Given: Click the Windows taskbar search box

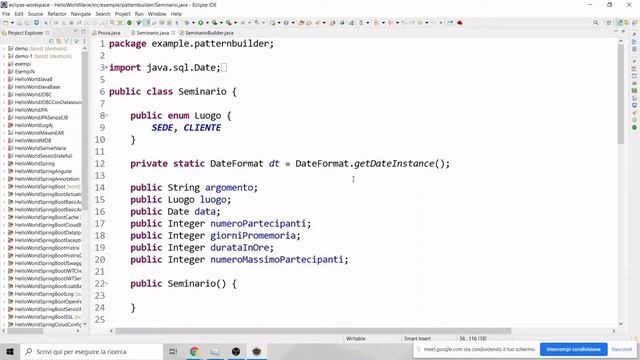Looking at the screenshot, I should pyautogui.click(x=92, y=351).
